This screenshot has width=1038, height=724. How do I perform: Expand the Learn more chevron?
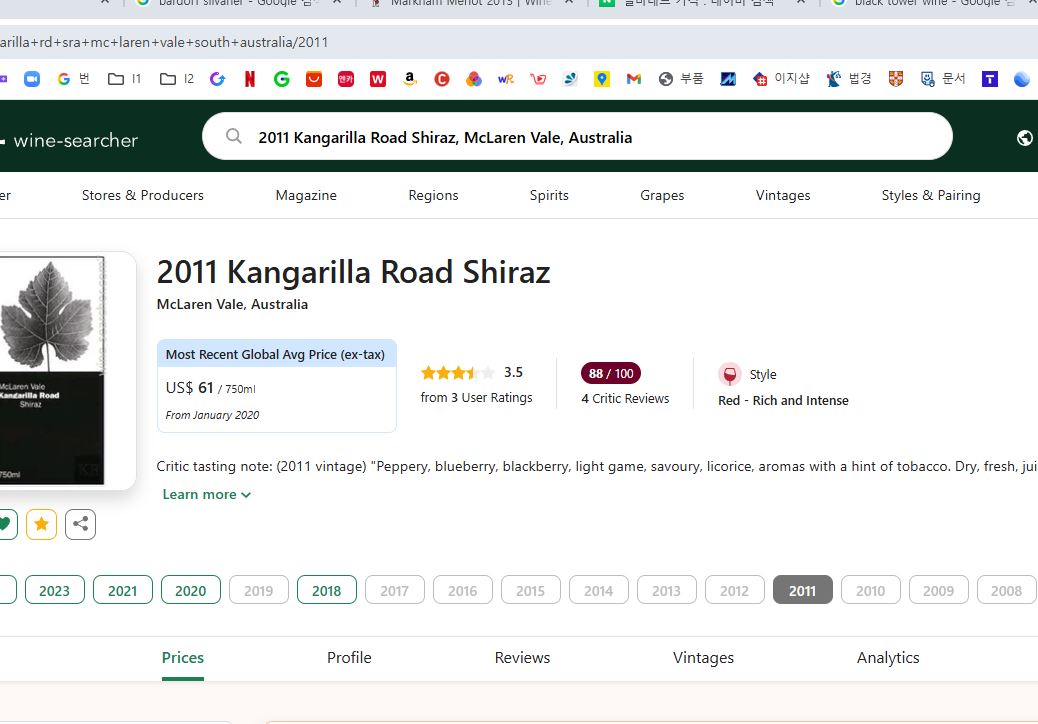click(246, 495)
